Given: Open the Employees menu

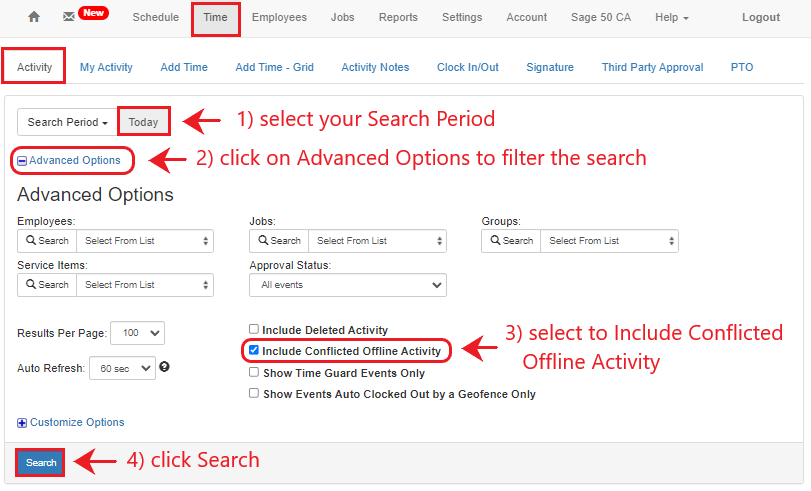Looking at the screenshot, I should click(279, 18).
